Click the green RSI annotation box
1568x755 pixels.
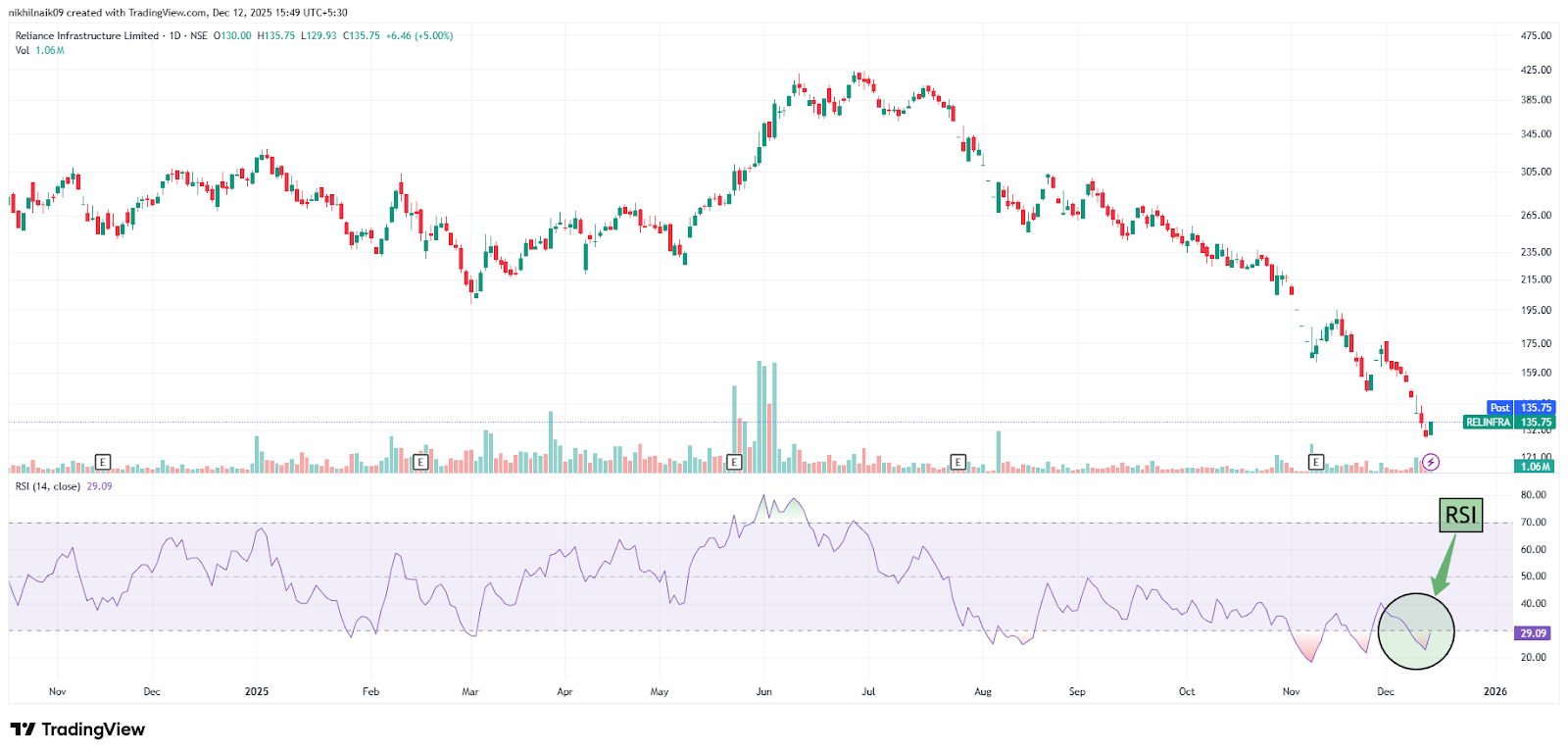1460,515
